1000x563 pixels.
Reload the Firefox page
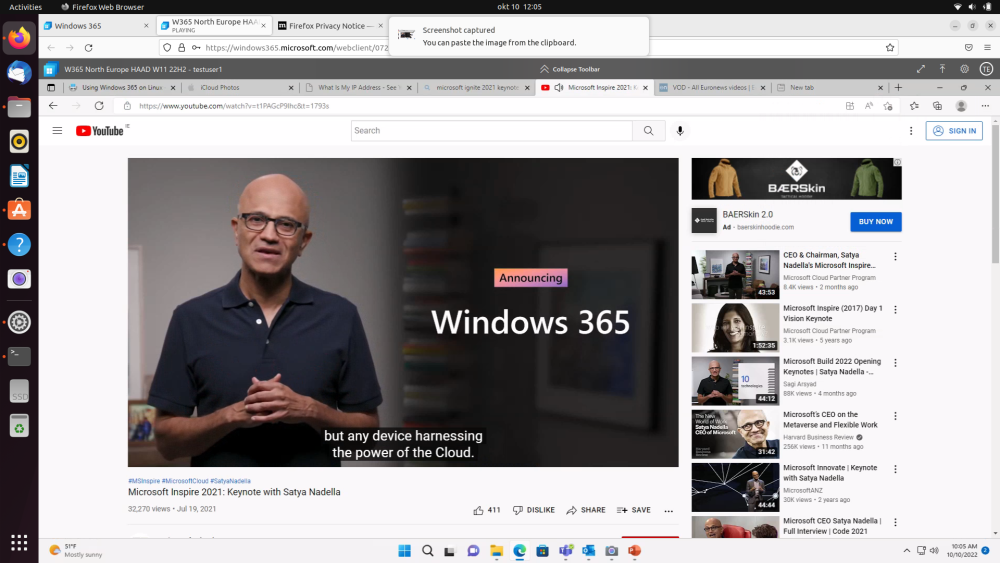[89, 47]
